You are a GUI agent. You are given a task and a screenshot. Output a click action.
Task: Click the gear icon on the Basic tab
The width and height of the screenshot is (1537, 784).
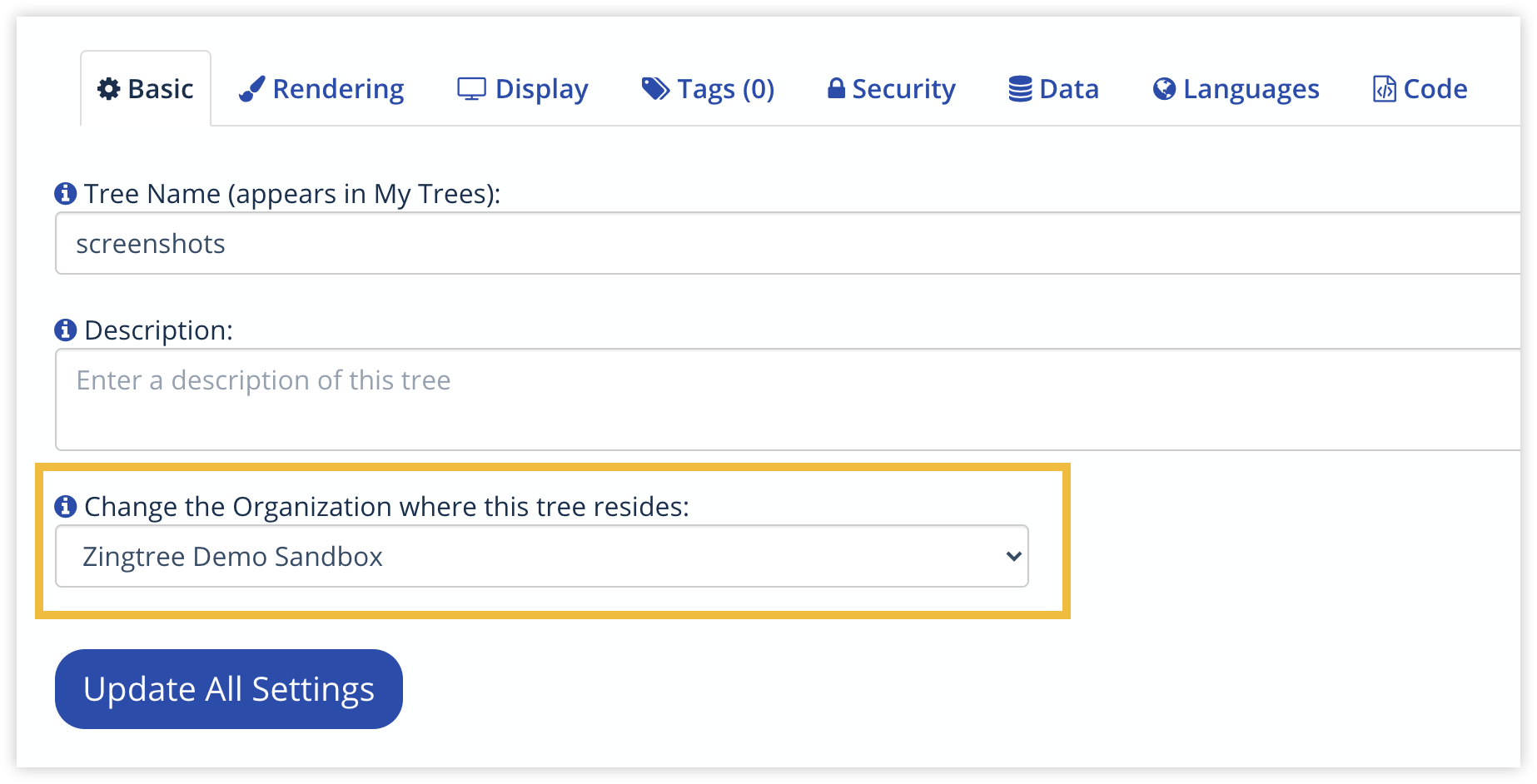click(x=107, y=88)
